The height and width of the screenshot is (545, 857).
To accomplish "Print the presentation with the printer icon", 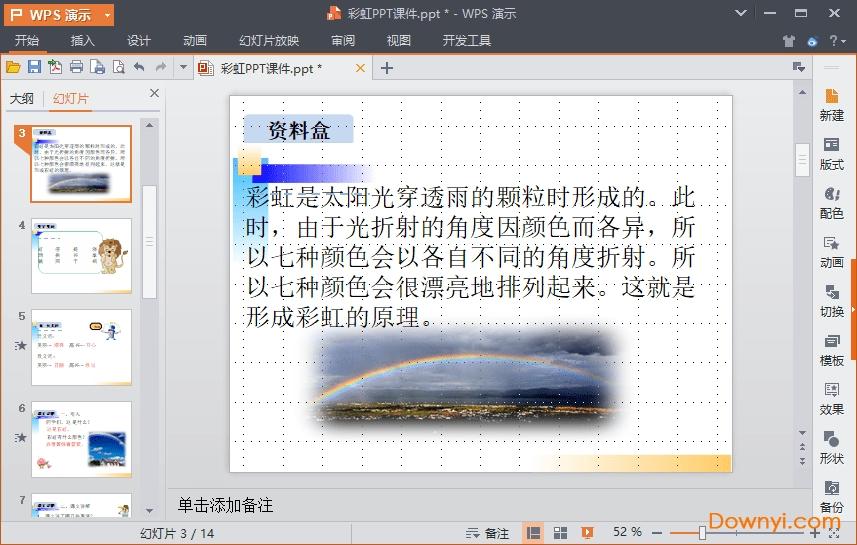I will point(77,67).
